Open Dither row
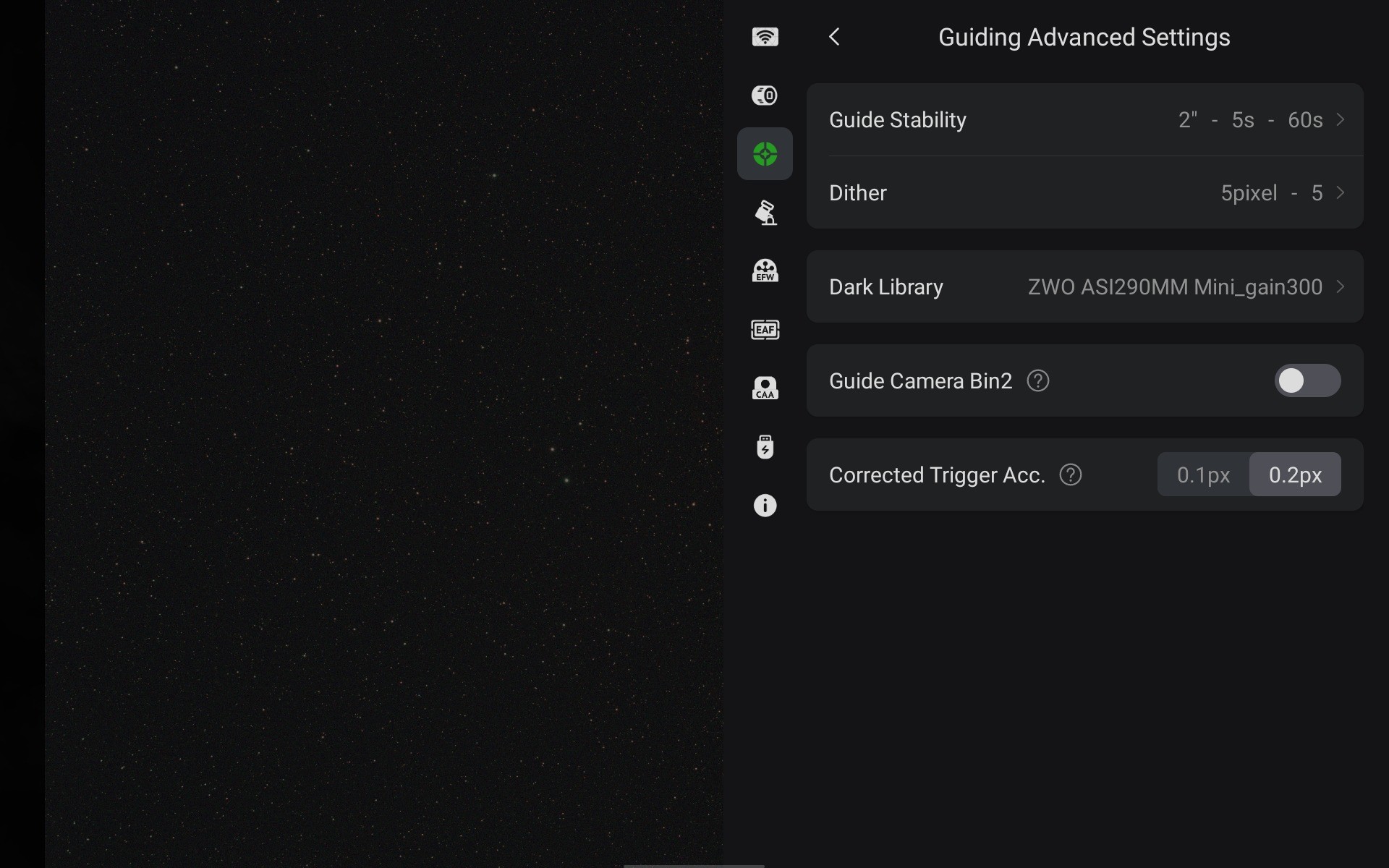1389x868 pixels. click(x=1085, y=192)
